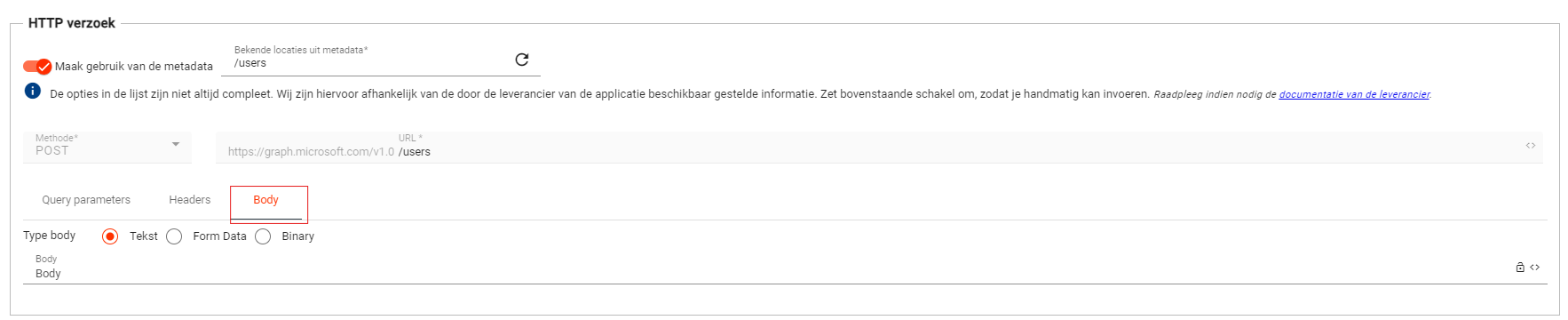Choose the Binary body type option
Viewport: 1568px width, 320px height.
pos(263,236)
